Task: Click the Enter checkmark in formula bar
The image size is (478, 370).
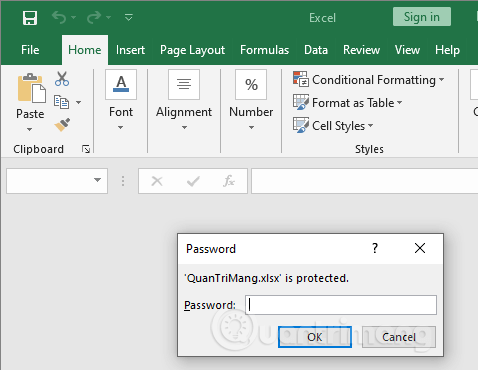Action: pyautogui.click(x=193, y=181)
